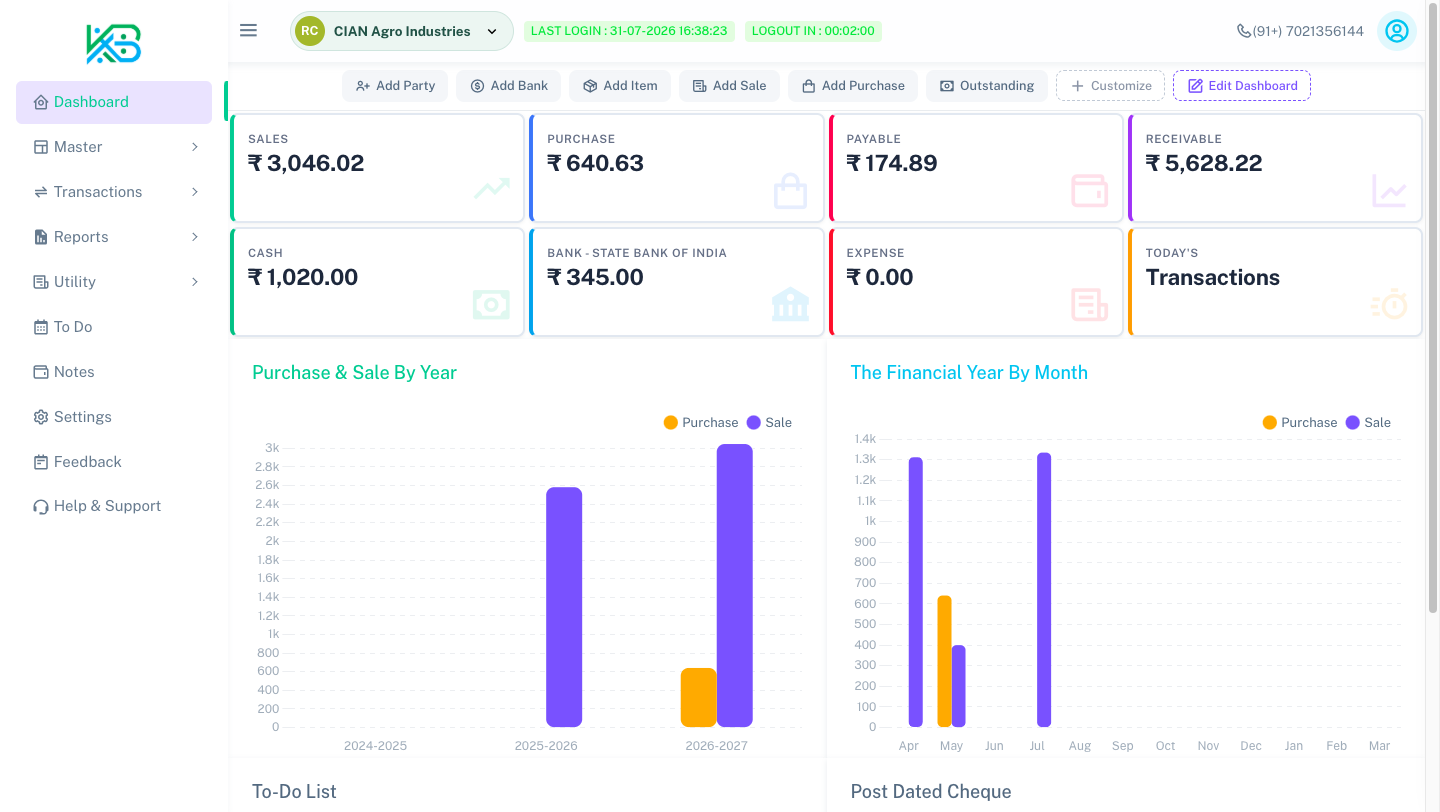
Task: Click the Add Item button
Action: point(621,86)
